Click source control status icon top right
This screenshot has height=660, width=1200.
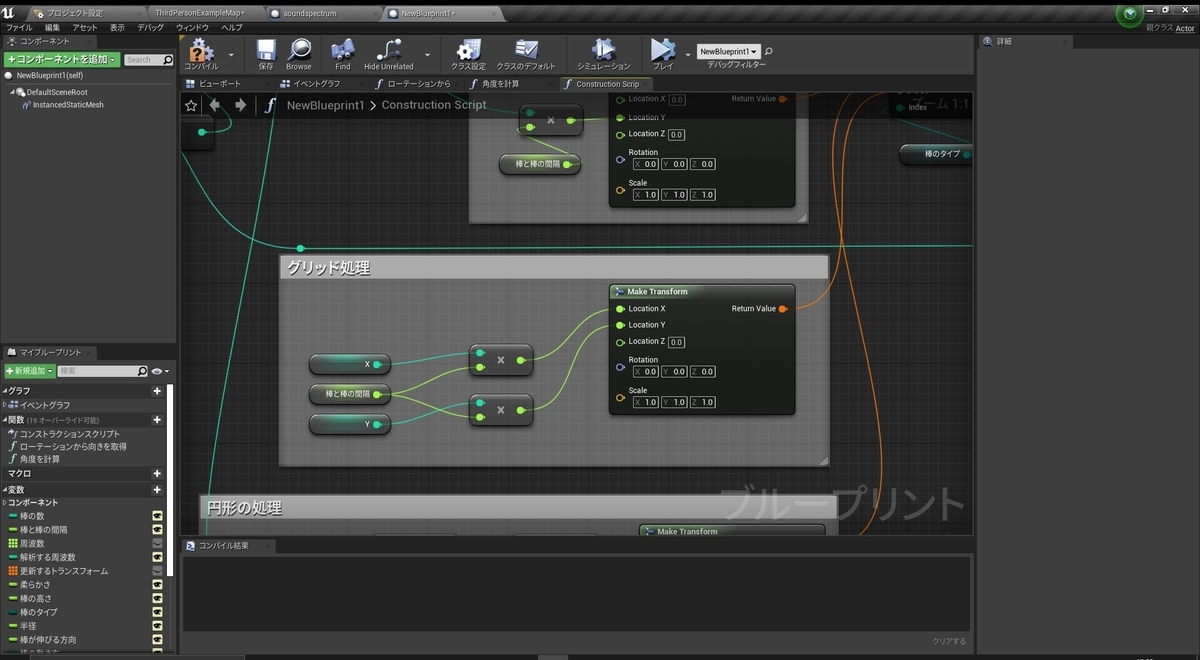(1130, 14)
